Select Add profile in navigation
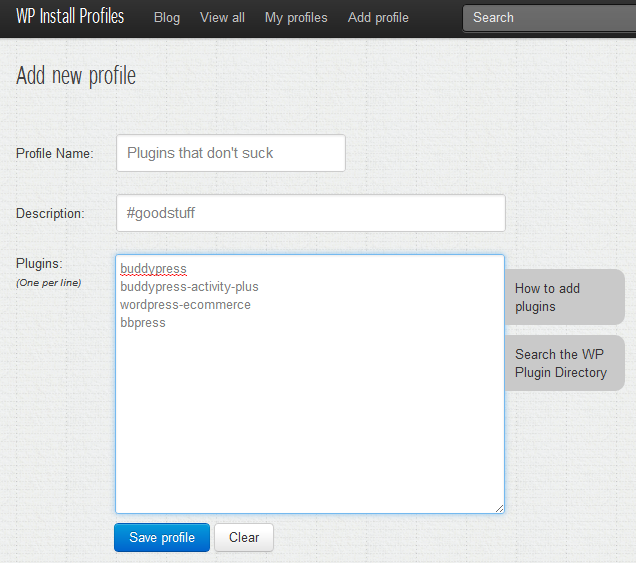This screenshot has width=636, height=563. tap(378, 17)
